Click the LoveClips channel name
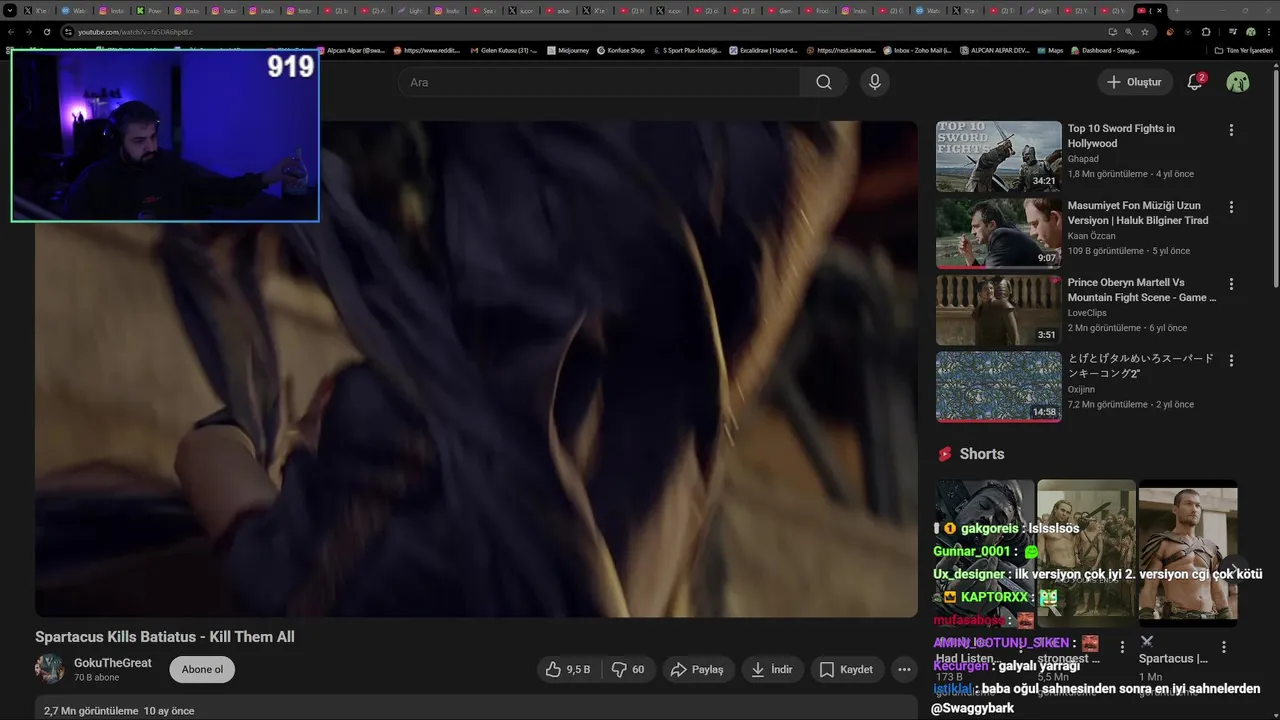This screenshot has height=720, width=1280. [x=1087, y=313]
